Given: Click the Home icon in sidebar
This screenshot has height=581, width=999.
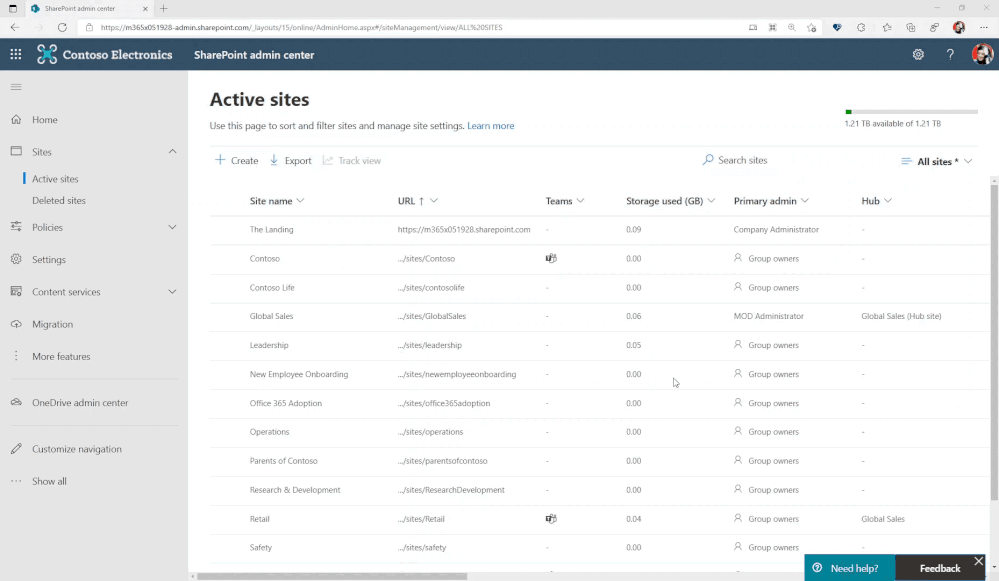Looking at the screenshot, I should coord(17,119).
